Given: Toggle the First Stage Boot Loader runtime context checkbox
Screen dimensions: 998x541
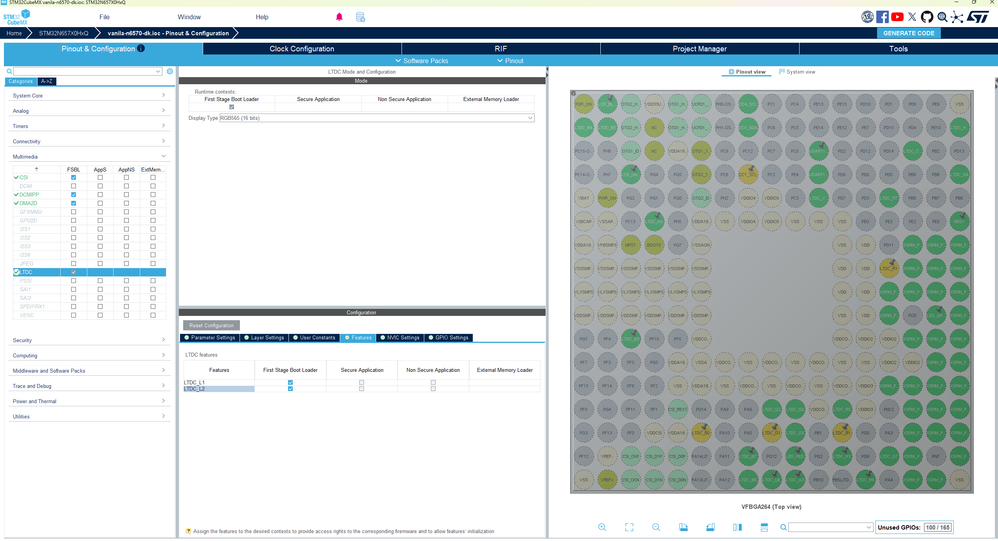Looking at the screenshot, I should click(232, 107).
